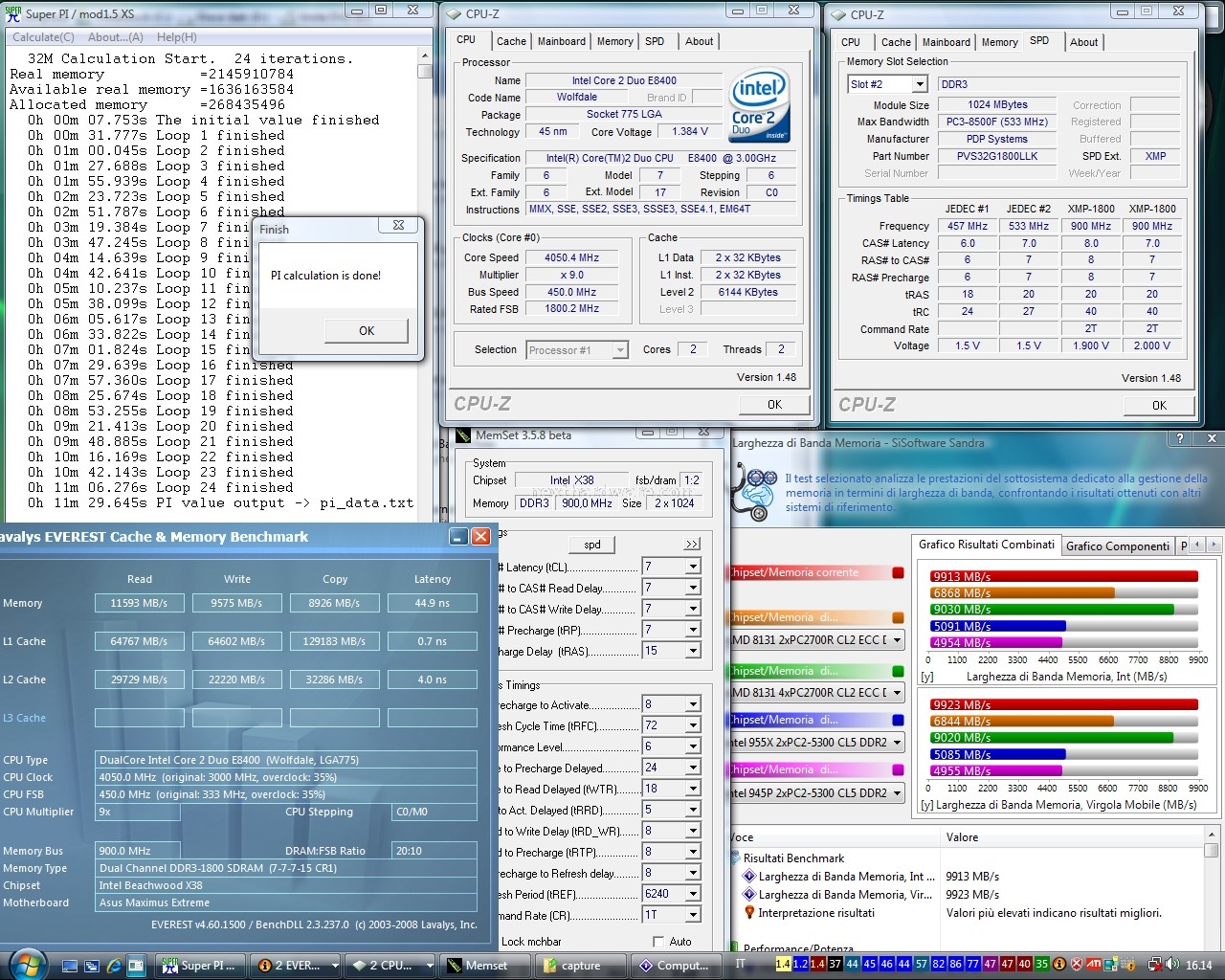Click the green reference chipset color swatch

(x=898, y=671)
